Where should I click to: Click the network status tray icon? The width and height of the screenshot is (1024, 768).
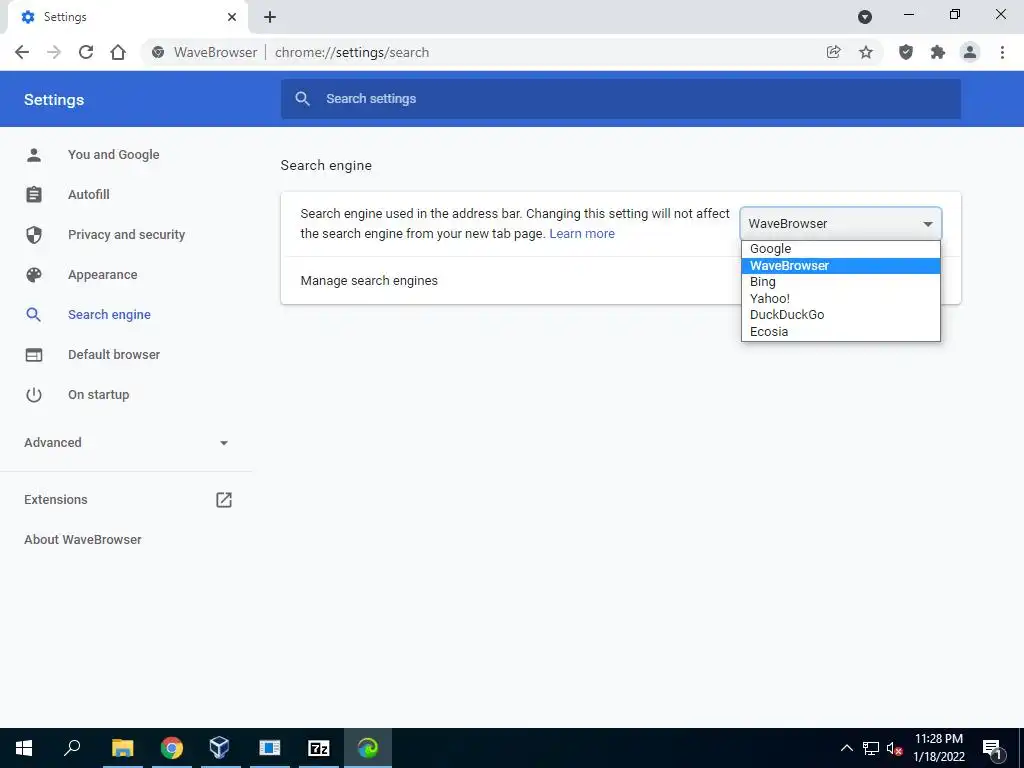pyautogui.click(x=871, y=748)
